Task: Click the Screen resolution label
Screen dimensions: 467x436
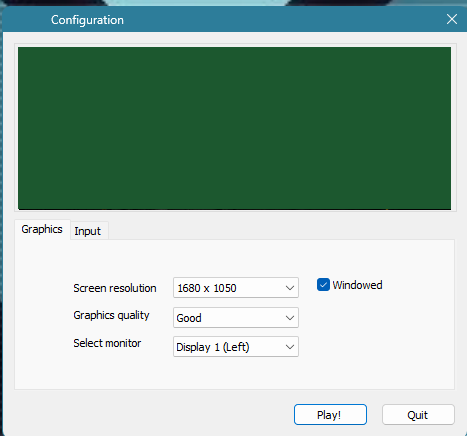Action: click(x=115, y=288)
